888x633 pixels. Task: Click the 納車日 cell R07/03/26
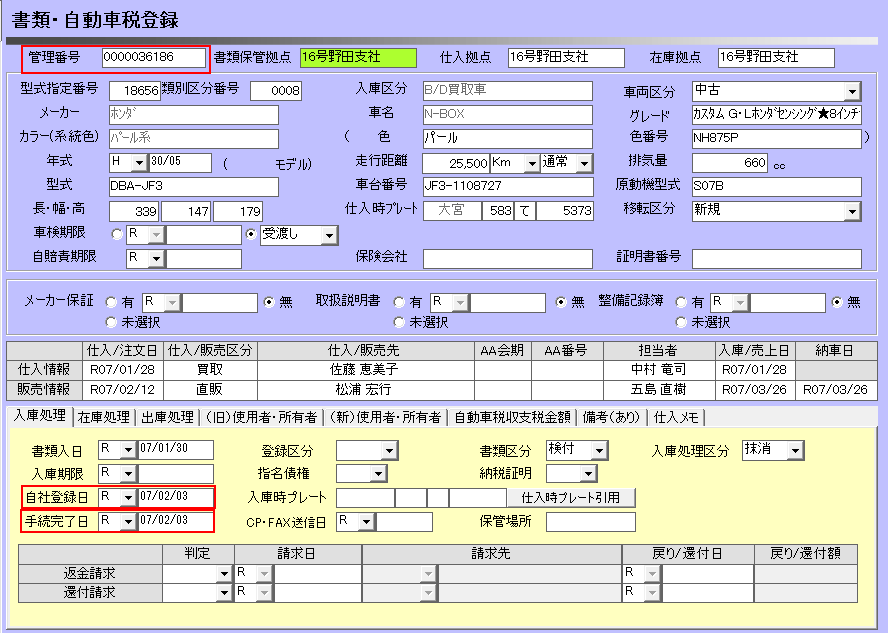pos(835,390)
